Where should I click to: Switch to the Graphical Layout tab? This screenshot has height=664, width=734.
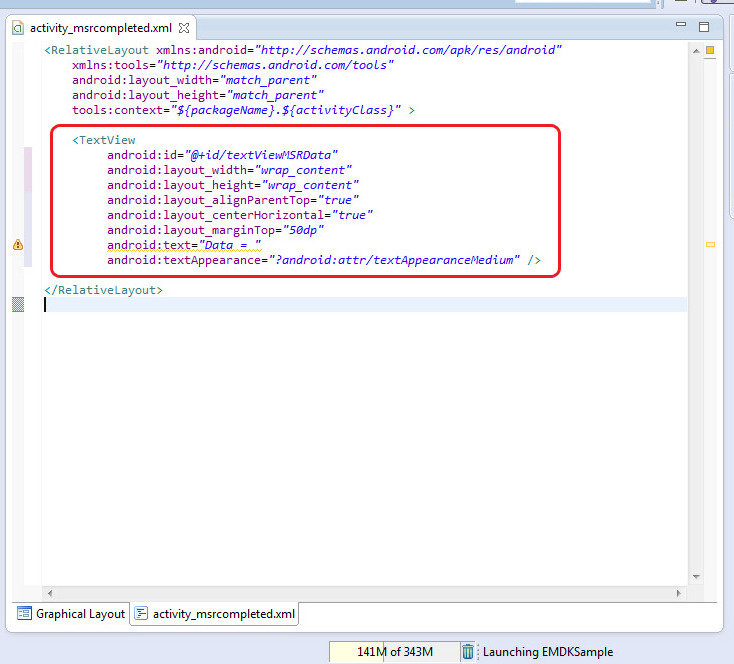pos(80,614)
